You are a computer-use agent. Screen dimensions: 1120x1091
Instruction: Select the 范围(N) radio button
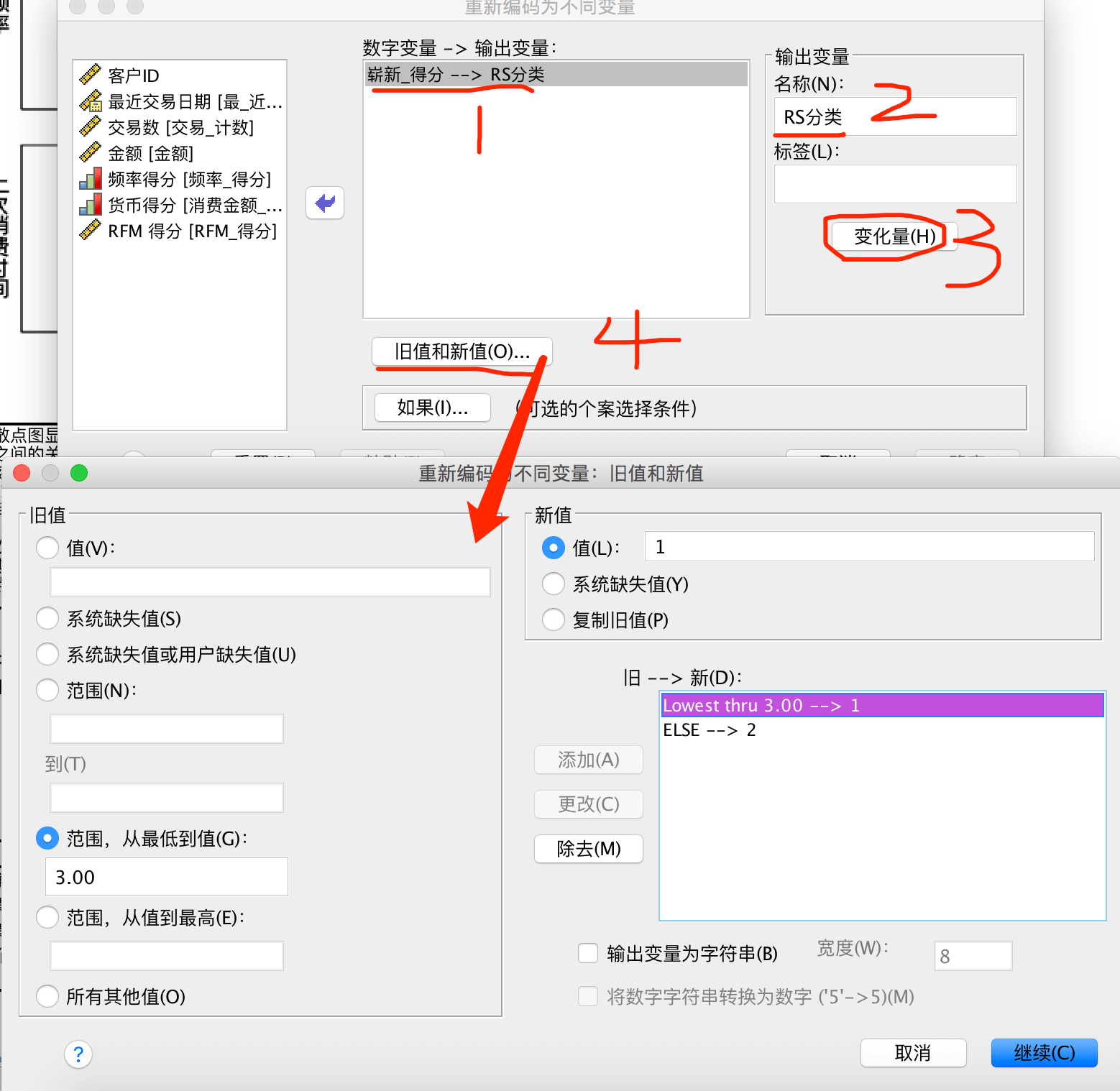47,690
